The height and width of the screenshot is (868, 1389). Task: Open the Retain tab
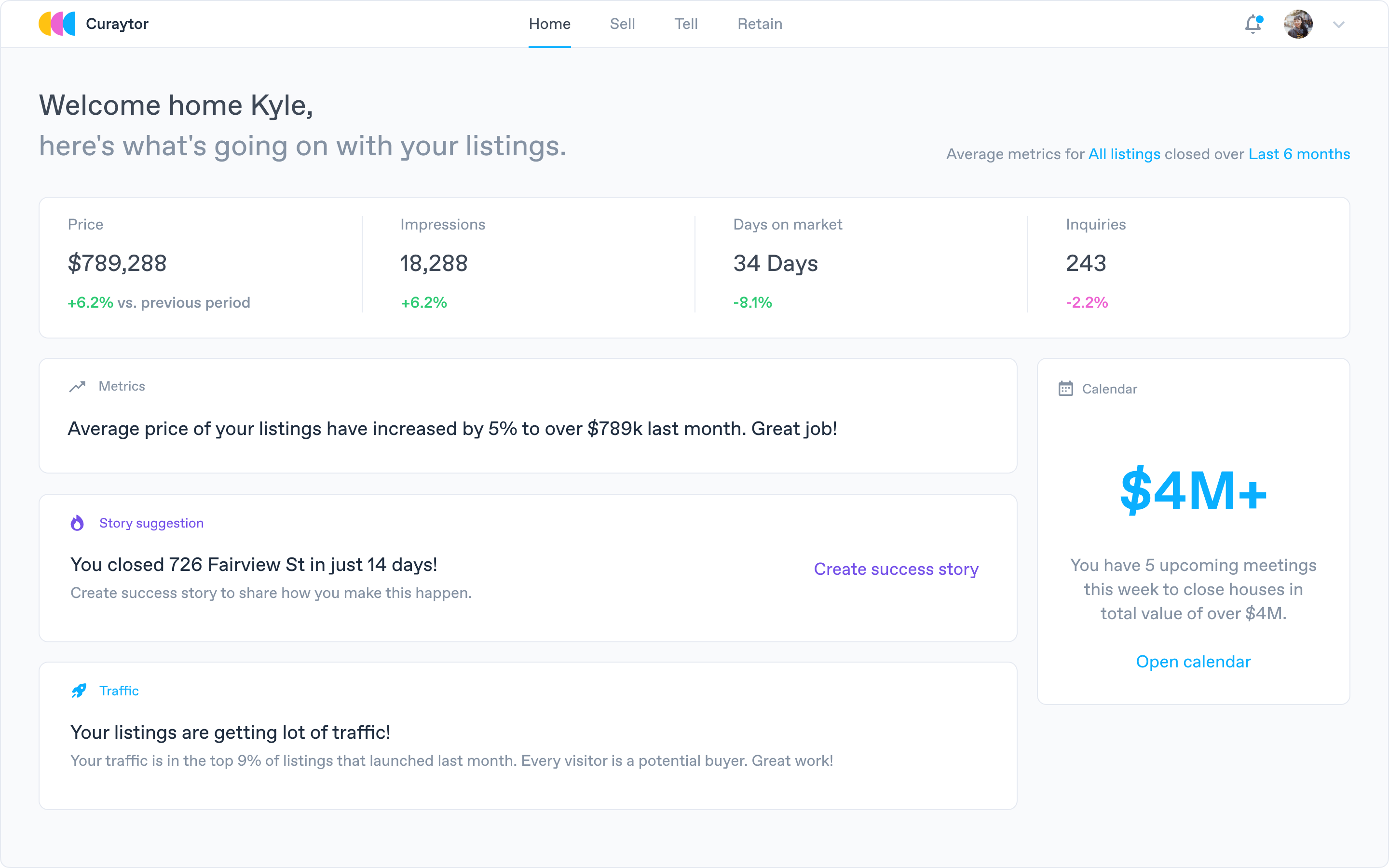(x=759, y=24)
